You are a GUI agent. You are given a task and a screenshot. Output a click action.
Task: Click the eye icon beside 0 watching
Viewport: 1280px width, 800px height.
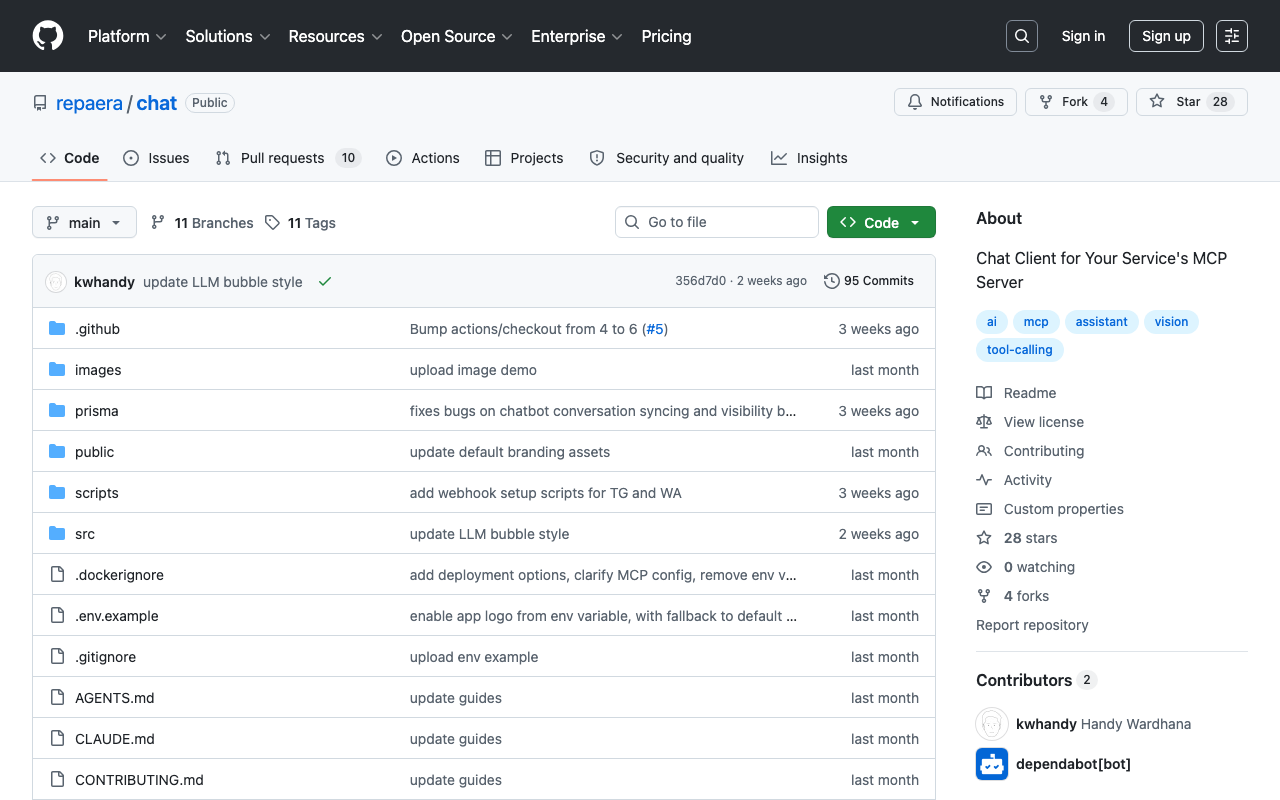click(x=984, y=567)
